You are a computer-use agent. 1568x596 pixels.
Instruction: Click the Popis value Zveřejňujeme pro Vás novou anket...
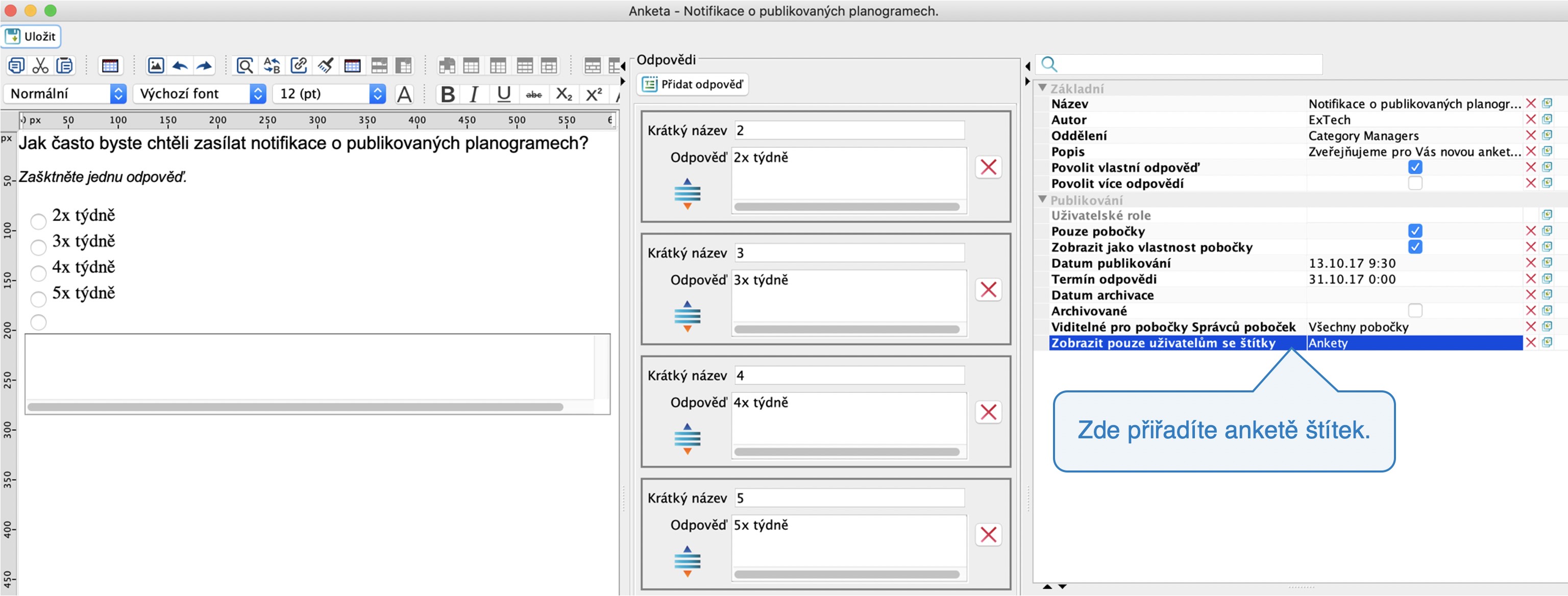1414,152
